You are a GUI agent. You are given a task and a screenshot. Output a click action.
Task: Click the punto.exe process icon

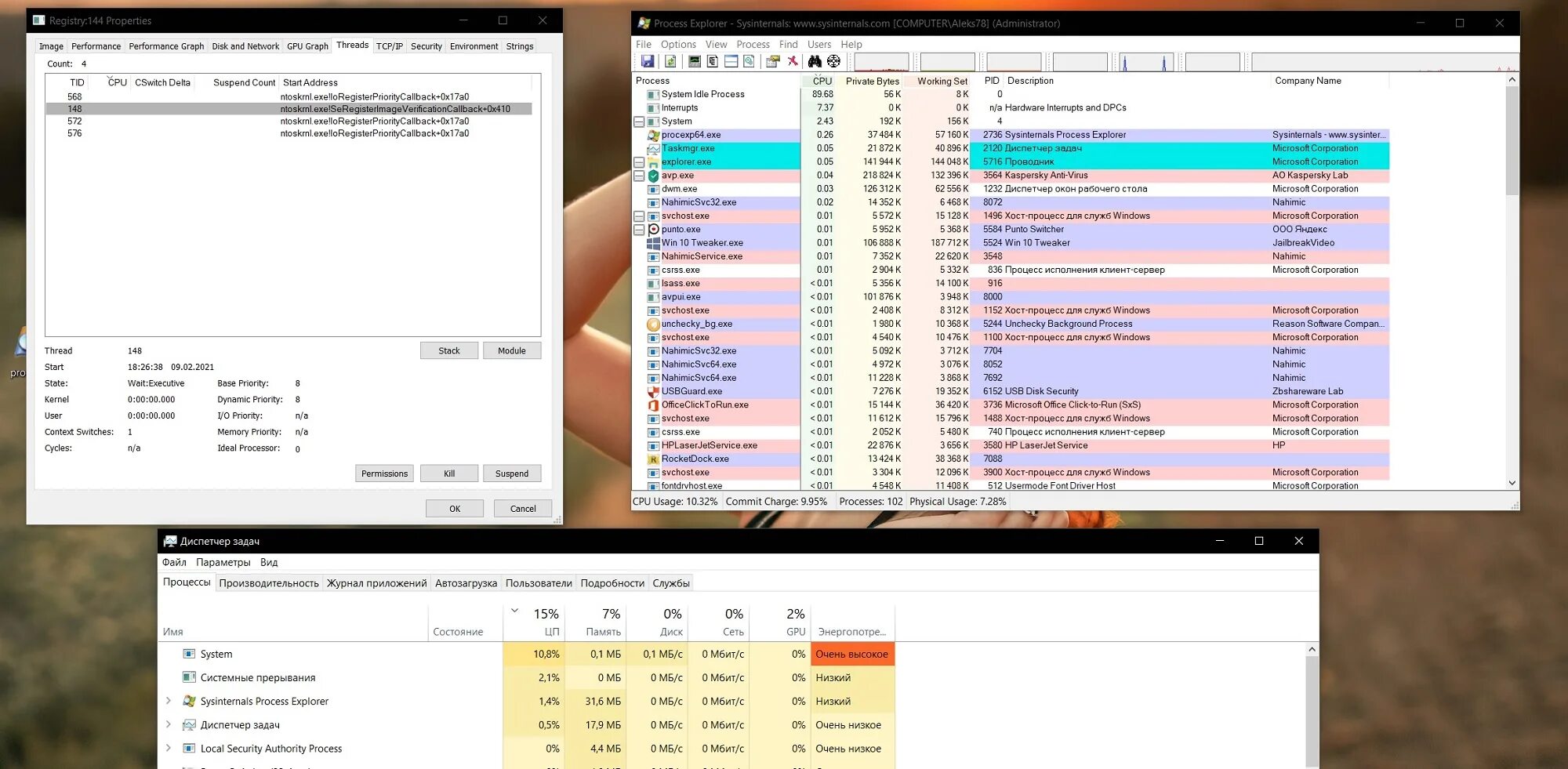point(653,230)
